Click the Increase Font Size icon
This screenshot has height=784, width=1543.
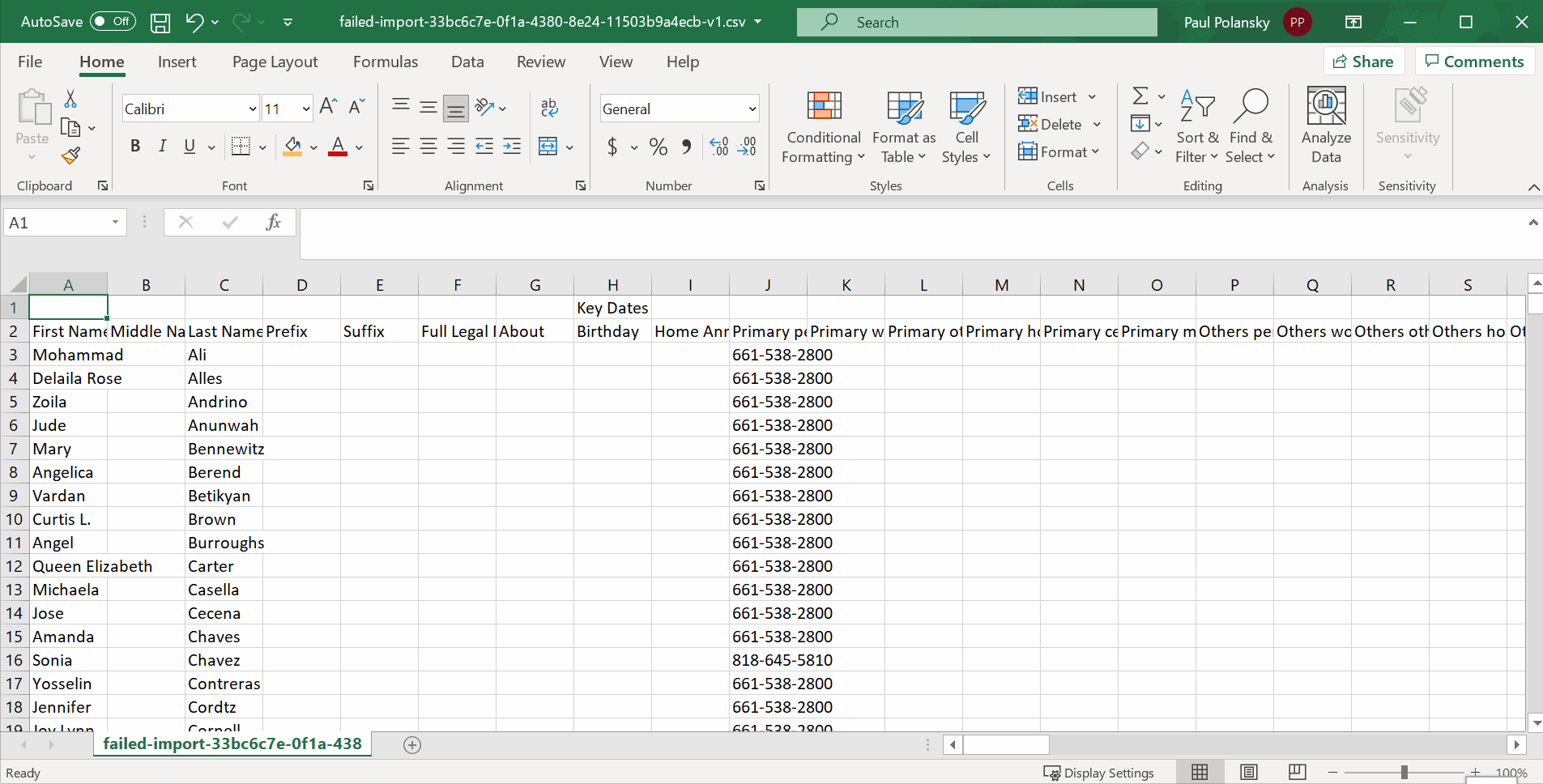[328, 107]
